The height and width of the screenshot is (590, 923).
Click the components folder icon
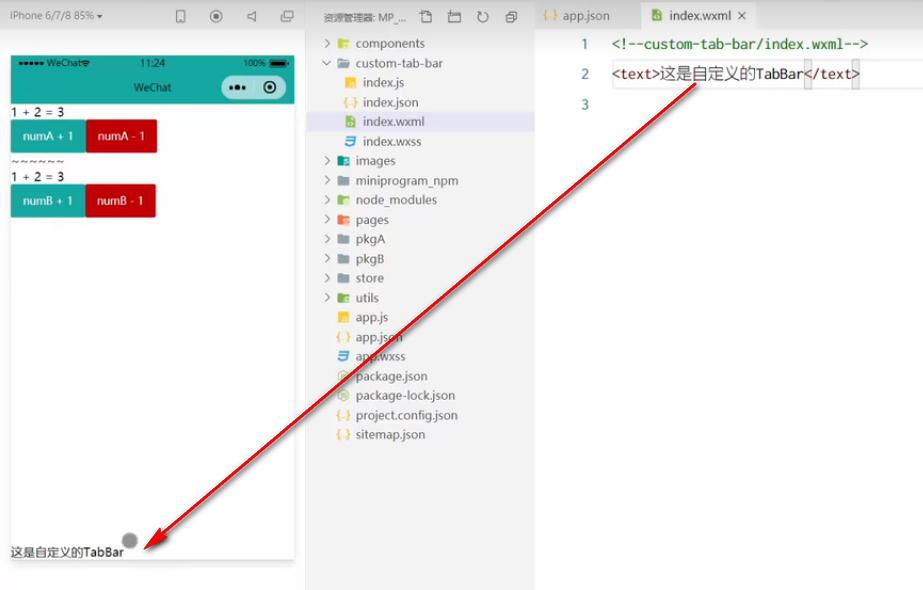[343, 43]
